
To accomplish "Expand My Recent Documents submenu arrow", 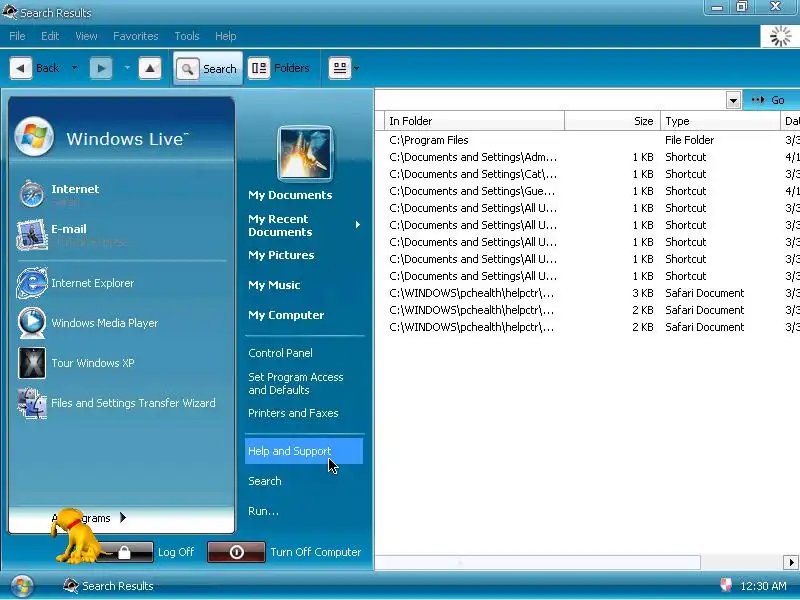I will pos(358,225).
